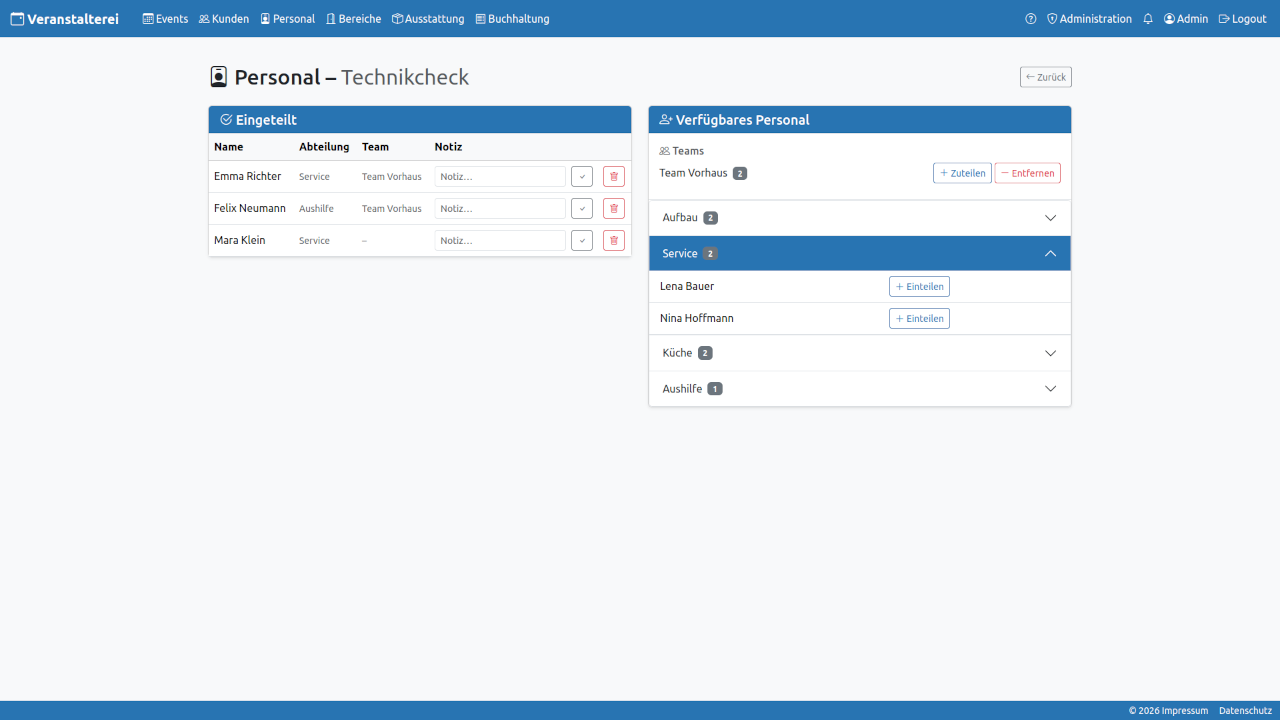Open the Bereiche menu

click(353, 19)
